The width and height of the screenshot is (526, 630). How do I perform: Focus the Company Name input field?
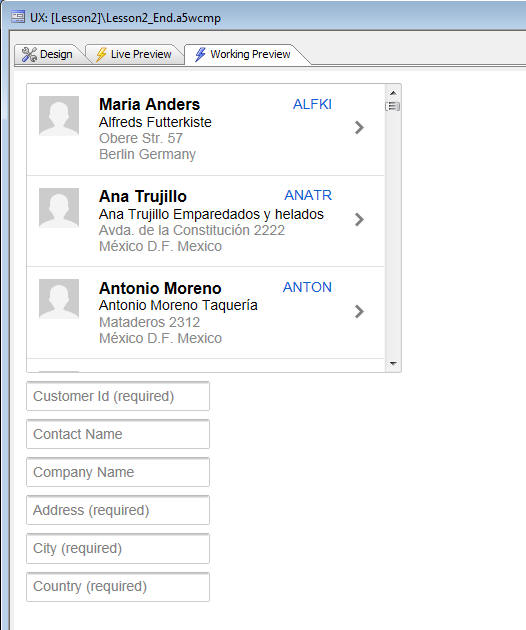118,472
